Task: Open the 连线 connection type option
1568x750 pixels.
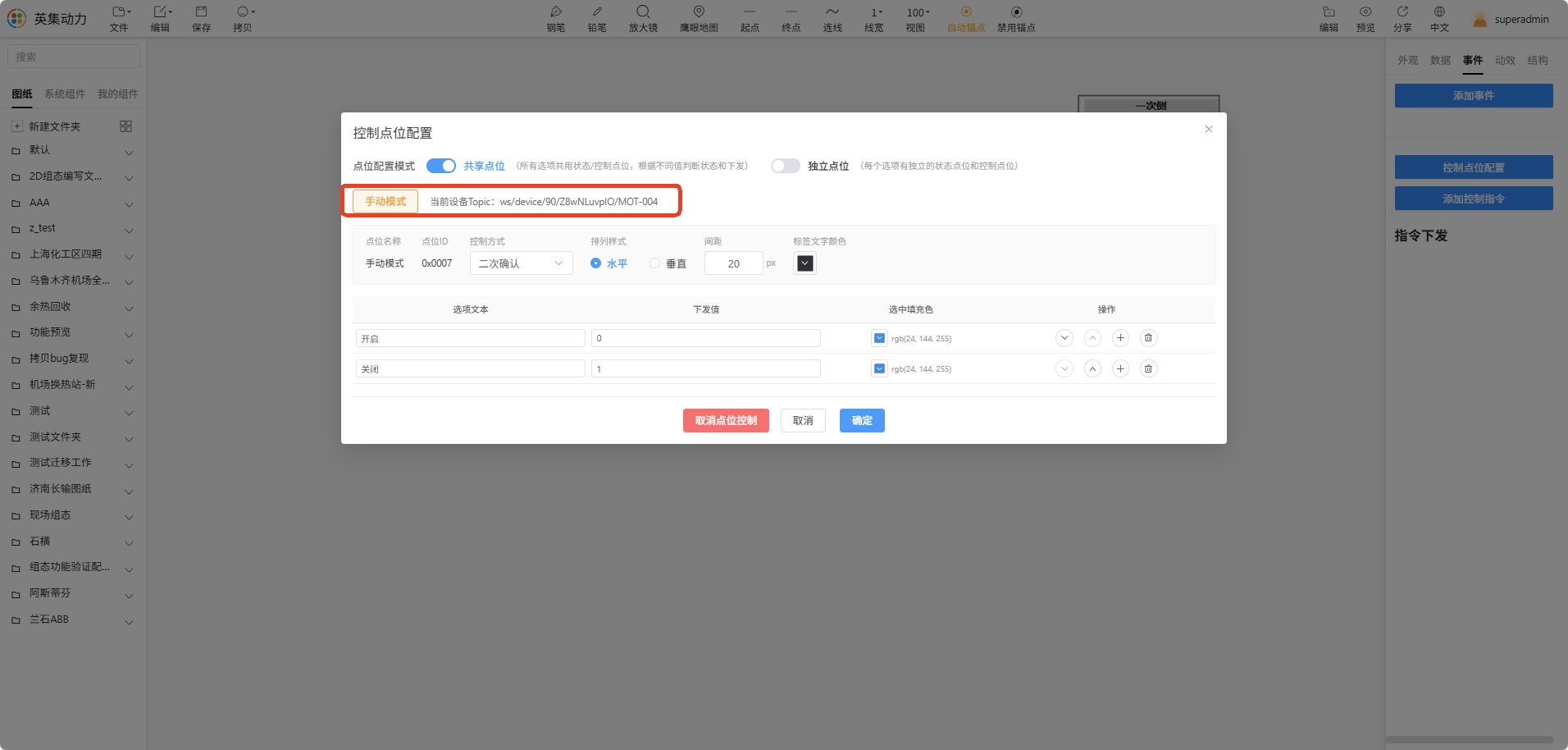Action: click(x=832, y=19)
